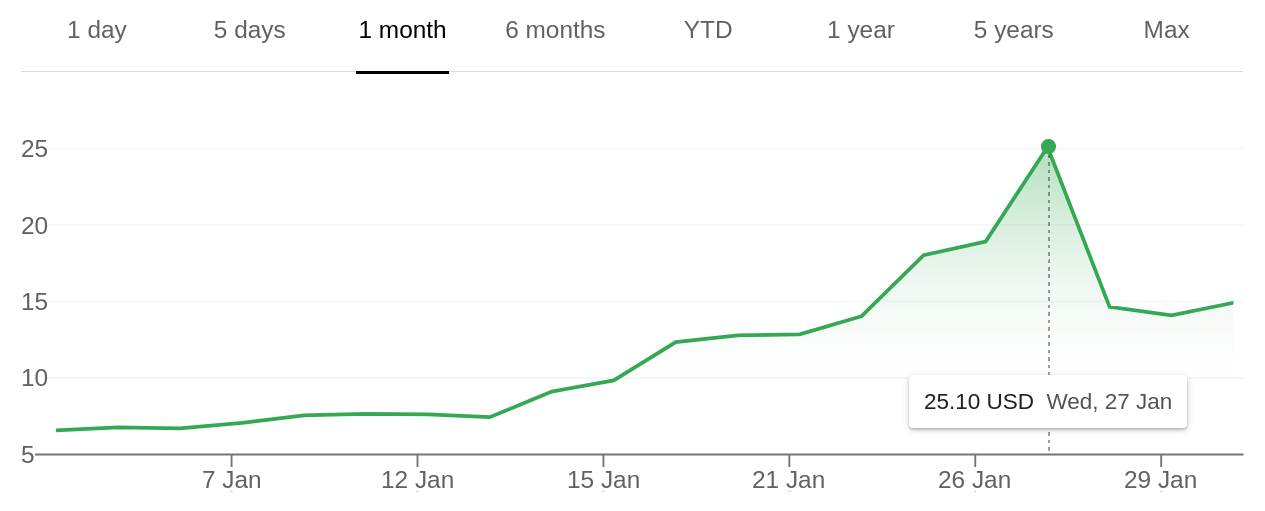Click the Wed, 27 Jan tooltip date

point(1109,402)
